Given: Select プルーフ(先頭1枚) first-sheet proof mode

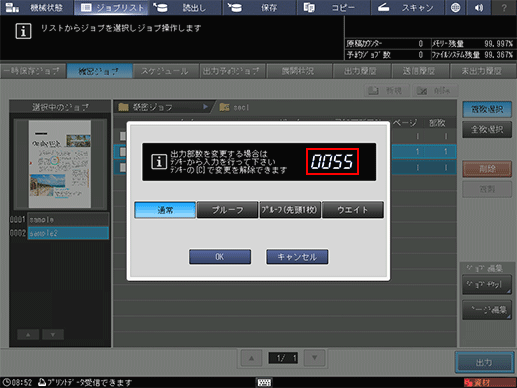Looking at the screenshot, I should [x=290, y=210].
